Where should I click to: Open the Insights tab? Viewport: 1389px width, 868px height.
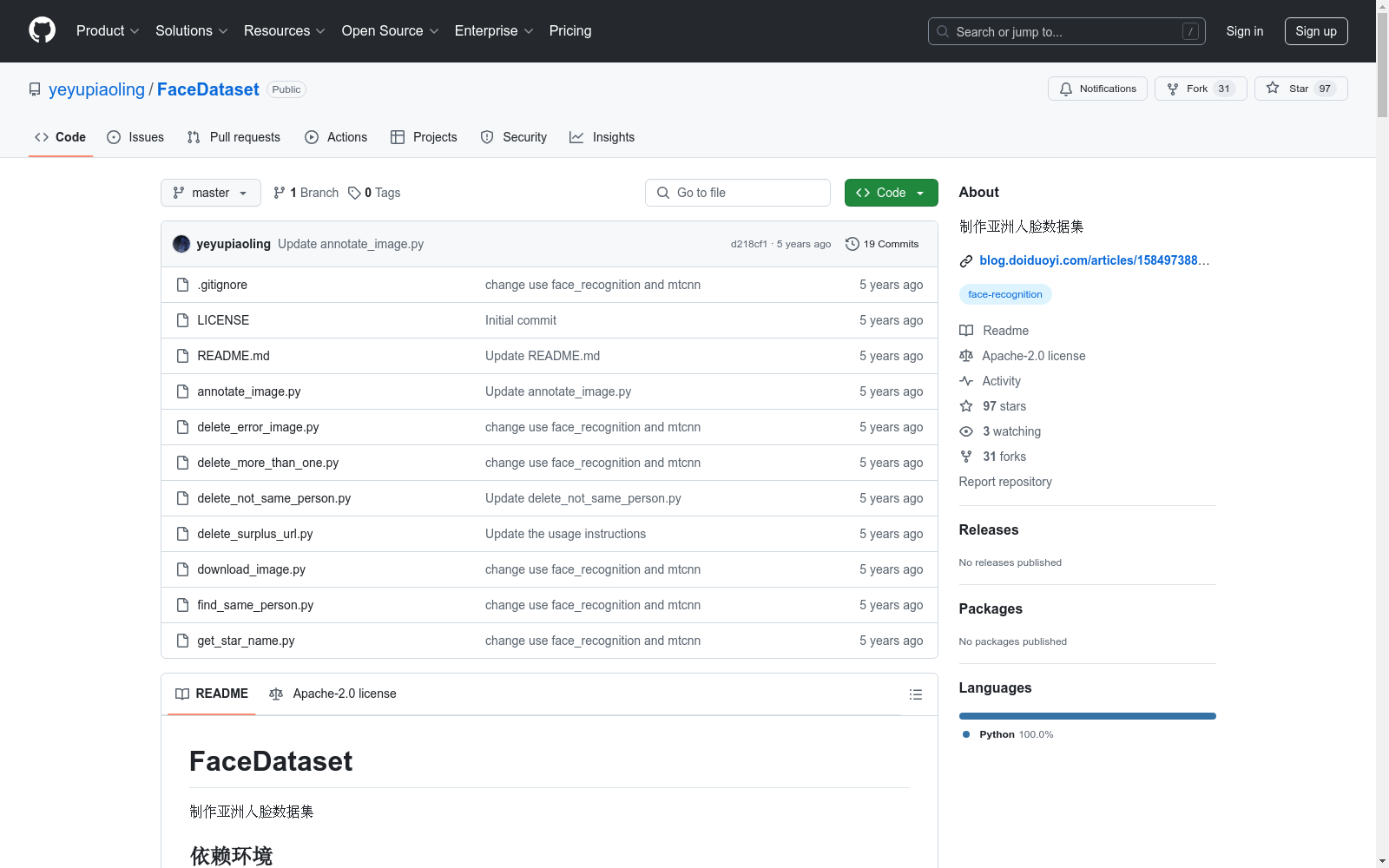[602, 137]
